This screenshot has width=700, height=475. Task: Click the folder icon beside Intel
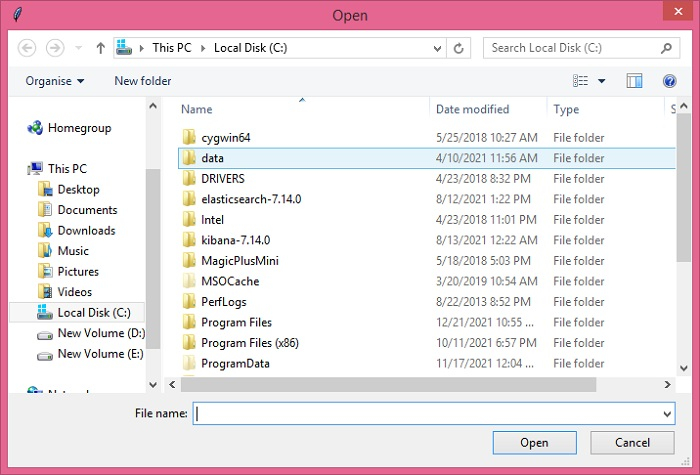pos(189,220)
